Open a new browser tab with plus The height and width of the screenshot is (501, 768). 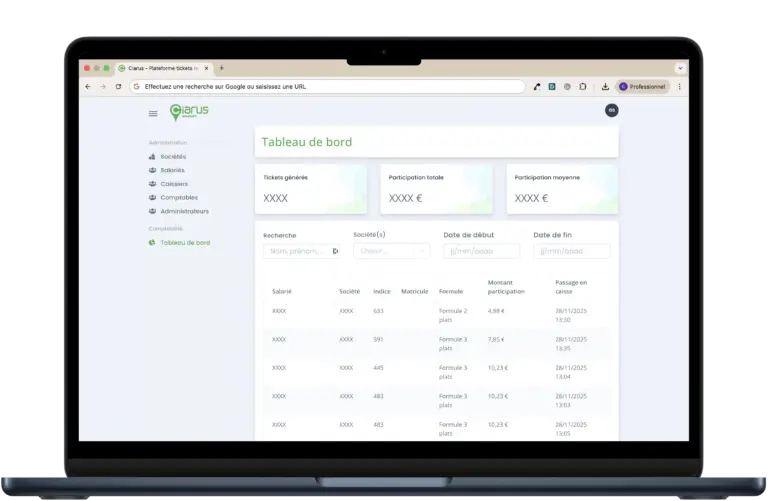(222, 68)
